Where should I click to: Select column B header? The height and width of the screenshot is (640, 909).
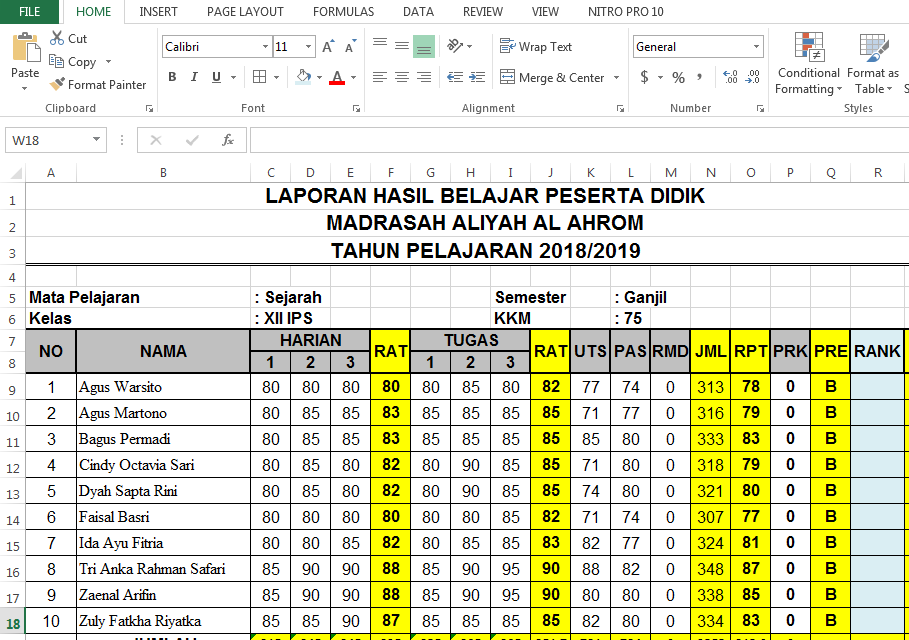click(x=163, y=173)
